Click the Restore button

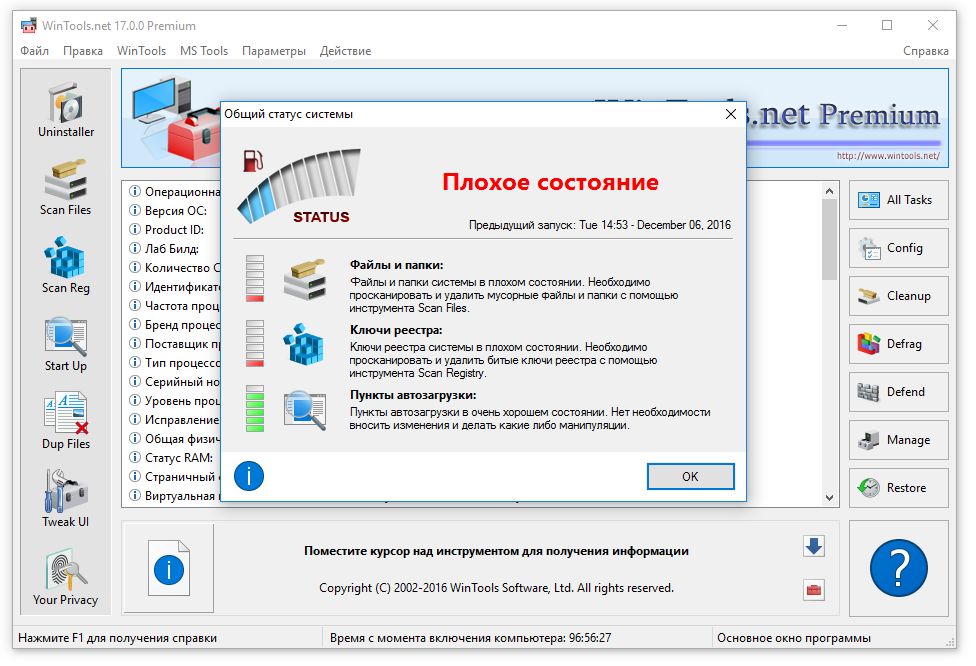[x=898, y=487]
